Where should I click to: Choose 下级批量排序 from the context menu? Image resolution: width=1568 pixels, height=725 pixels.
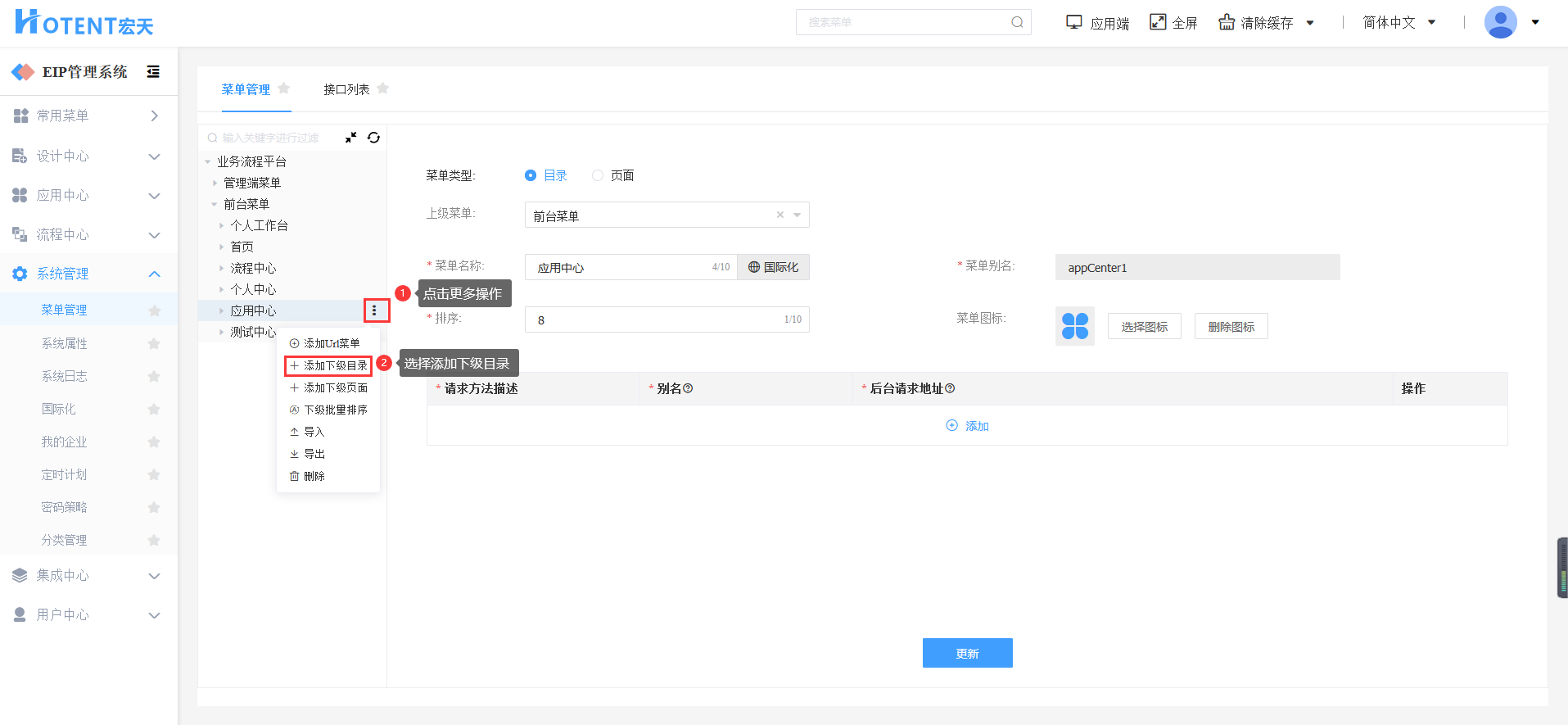pyautogui.click(x=328, y=410)
